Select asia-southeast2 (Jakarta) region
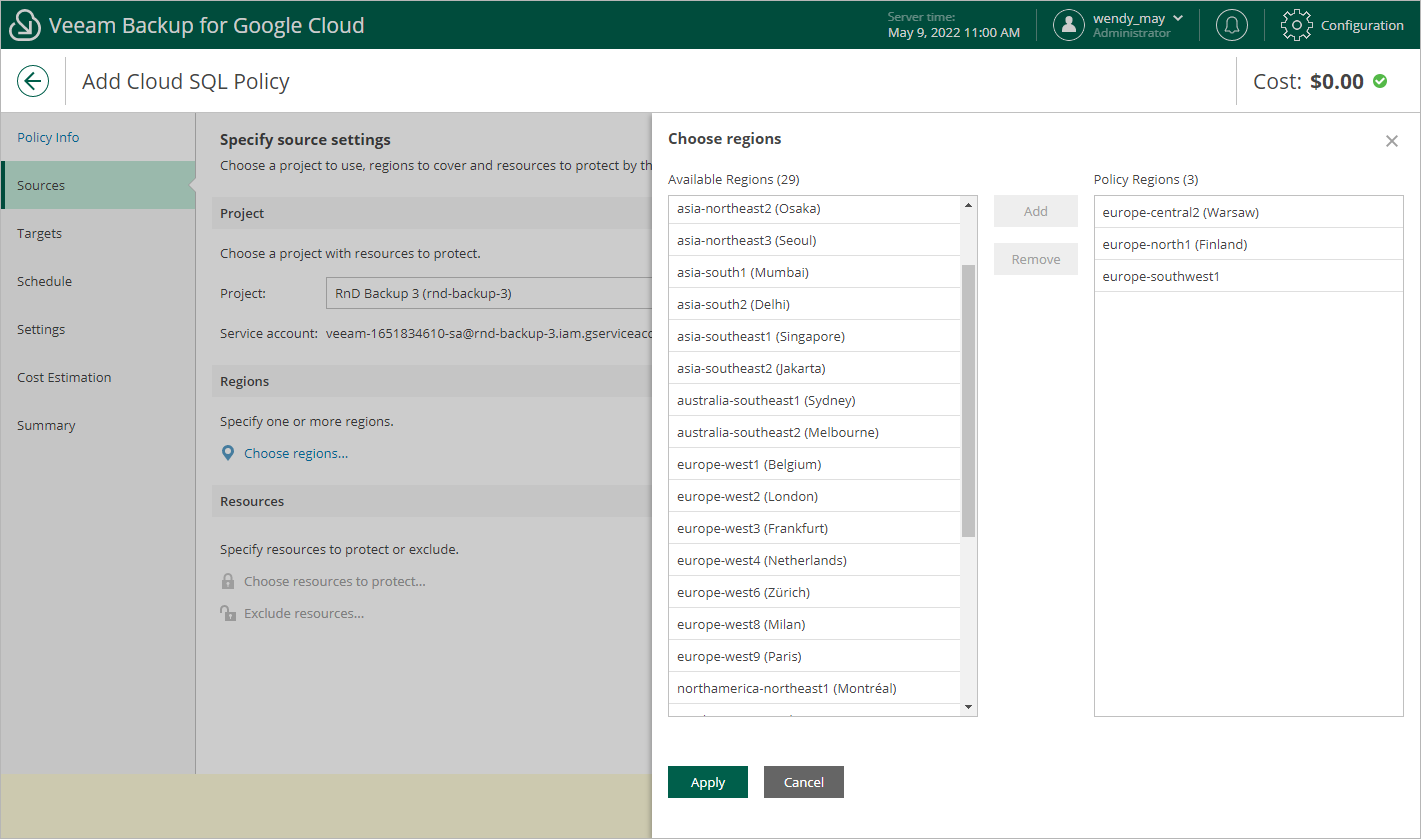 814,368
